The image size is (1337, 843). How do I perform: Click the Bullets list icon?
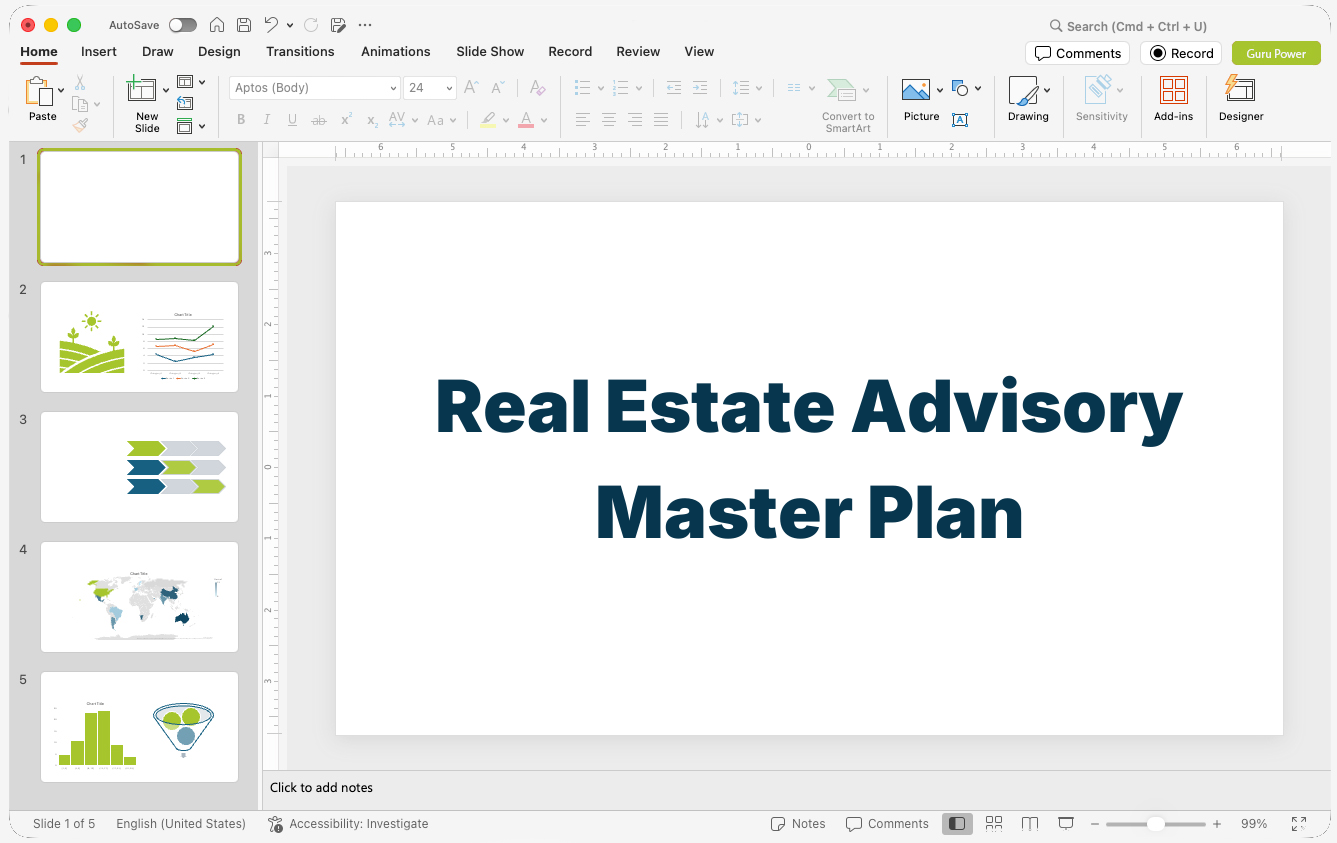pos(582,88)
